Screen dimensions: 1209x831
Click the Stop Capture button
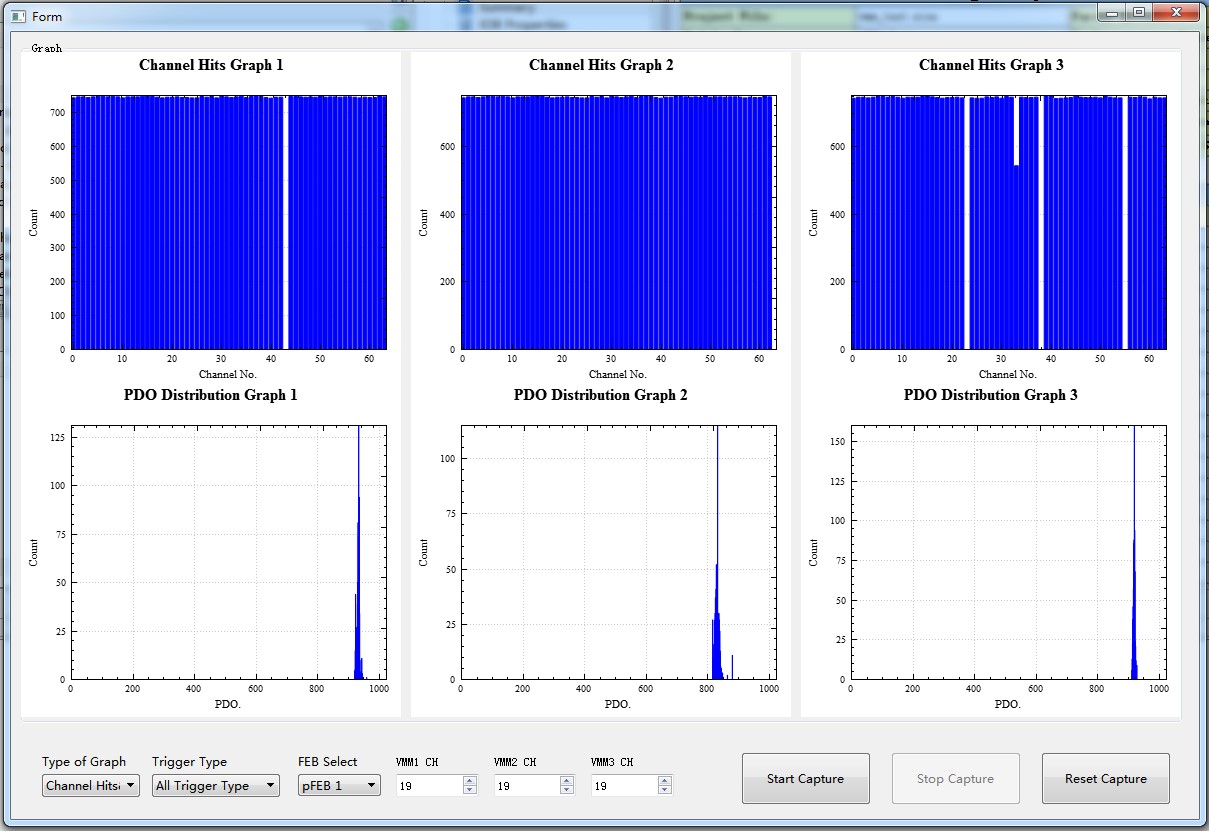956,779
